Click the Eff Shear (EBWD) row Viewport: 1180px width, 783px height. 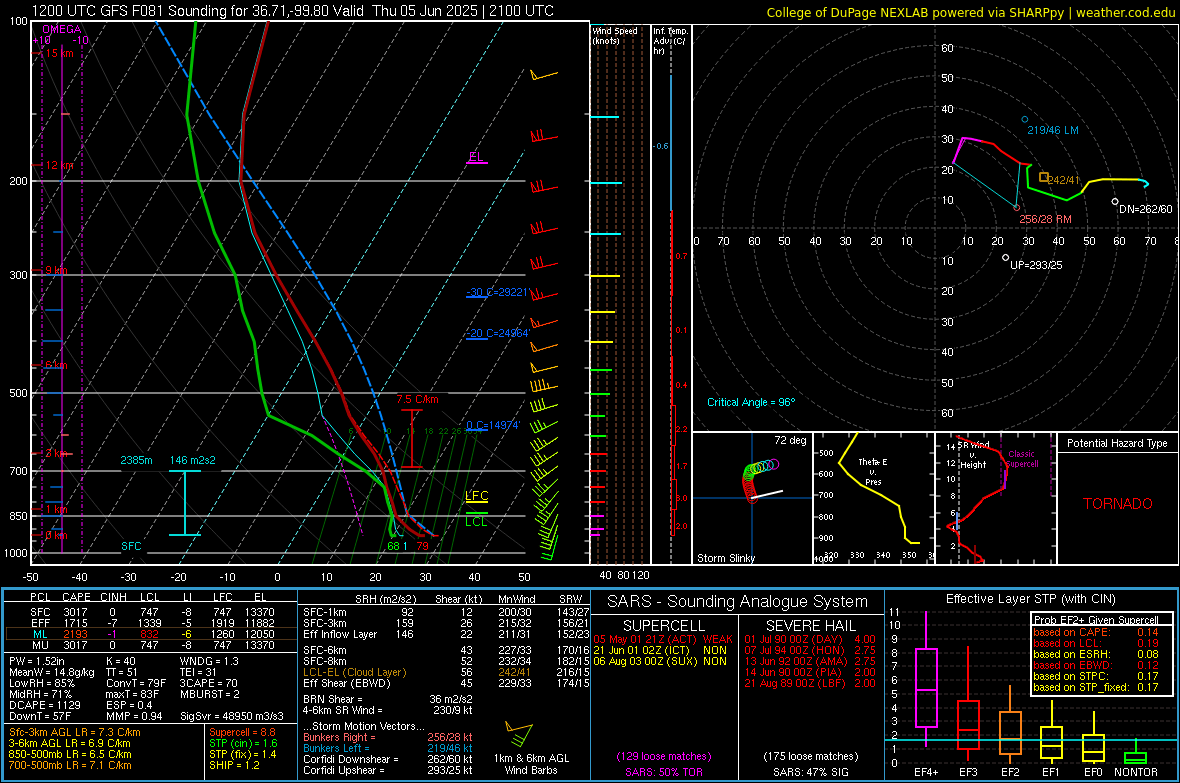pos(446,684)
